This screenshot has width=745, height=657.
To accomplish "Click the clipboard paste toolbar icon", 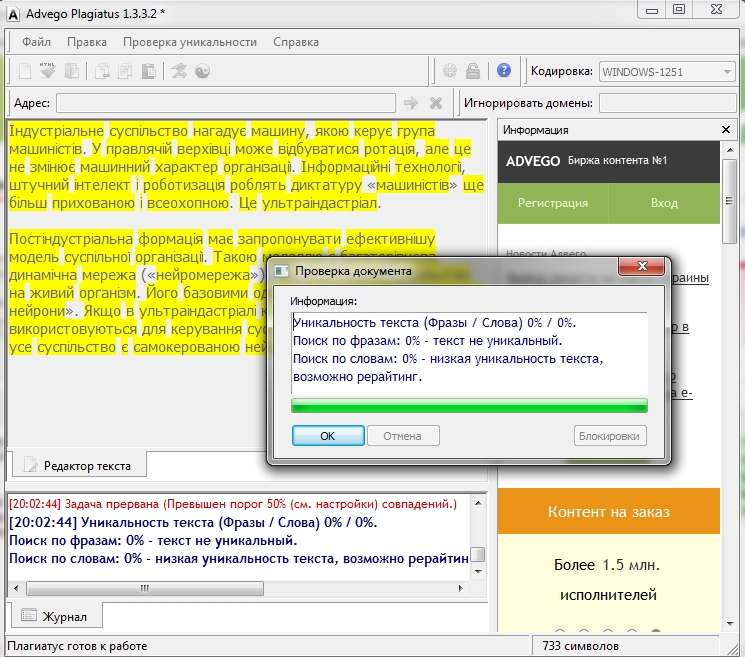I will [149, 71].
